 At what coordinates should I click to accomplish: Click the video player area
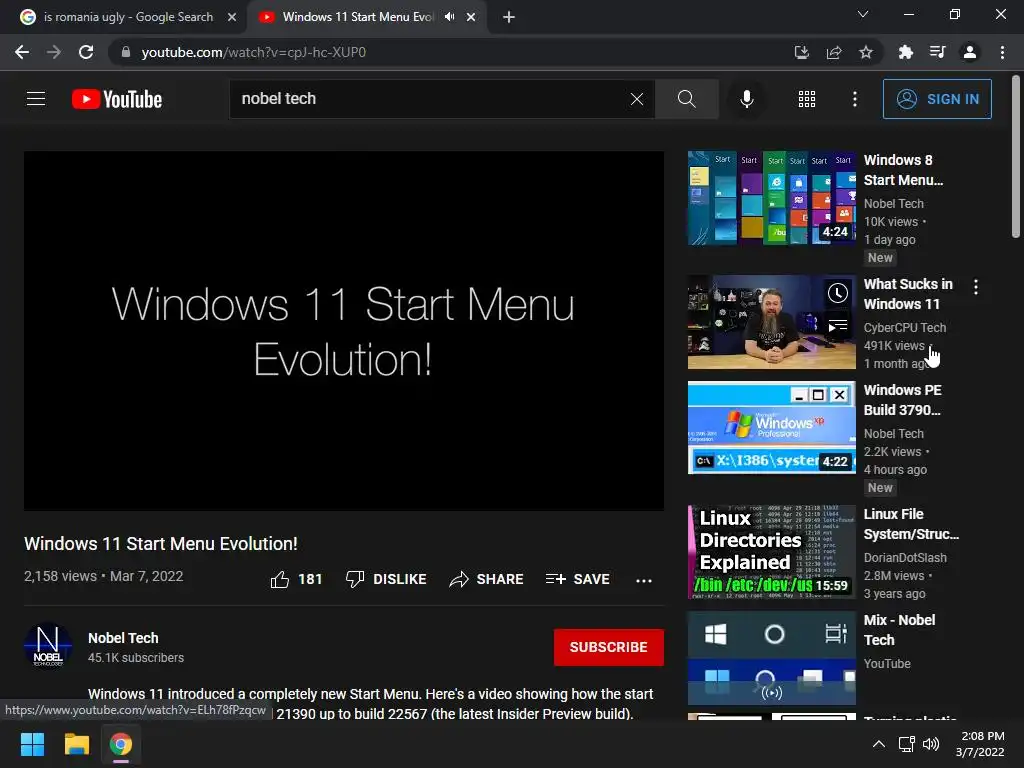click(x=344, y=330)
